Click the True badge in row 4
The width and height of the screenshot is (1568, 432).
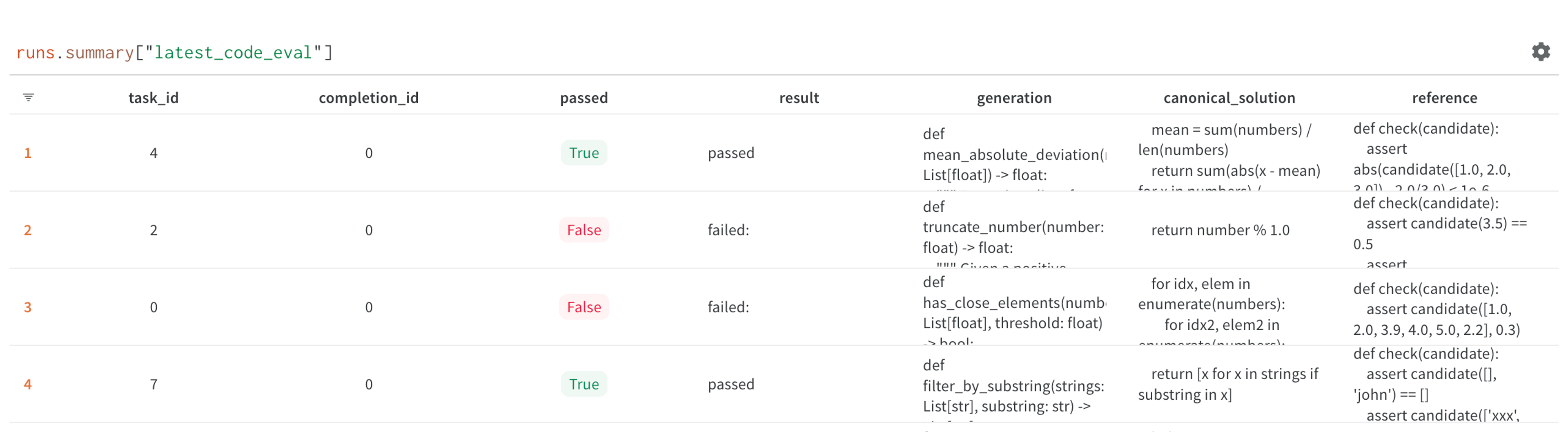click(584, 384)
